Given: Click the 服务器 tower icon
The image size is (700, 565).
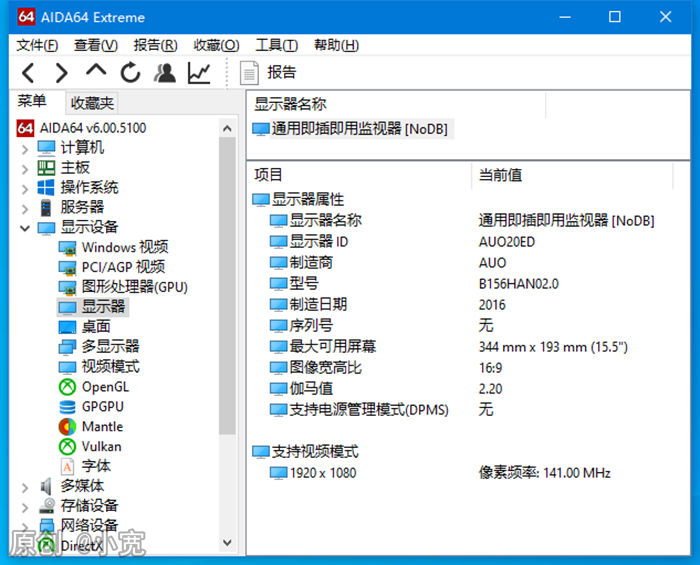Looking at the screenshot, I should (46, 208).
